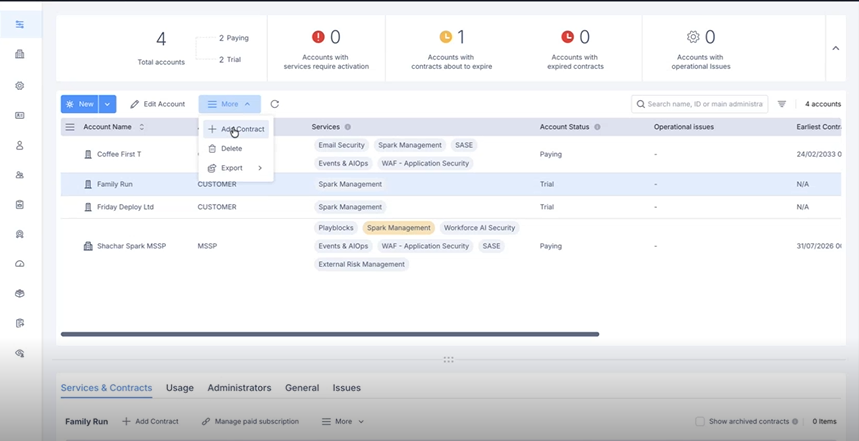Image resolution: width=859 pixels, height=441 pixels.
Task: Select Add Contract from More menu
Action: pos(236,129)
